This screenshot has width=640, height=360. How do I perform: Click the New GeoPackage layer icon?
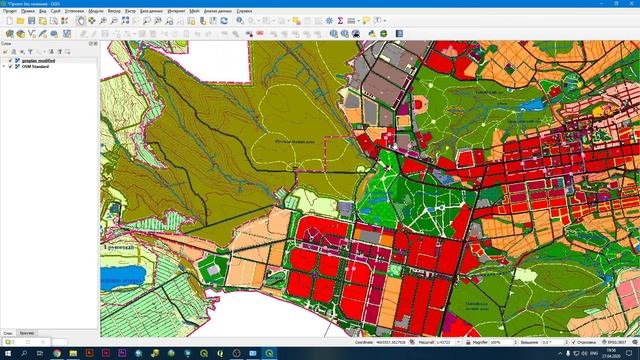[20, 34]
